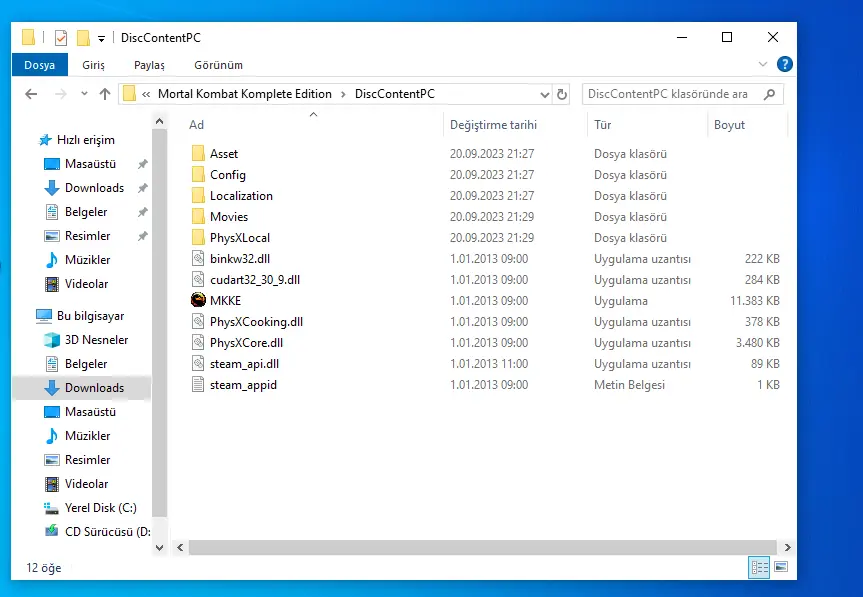Screen dimensions: 863x597
Task: Open the Görünüm ribbon tab
Action: [x=219, y=65]
